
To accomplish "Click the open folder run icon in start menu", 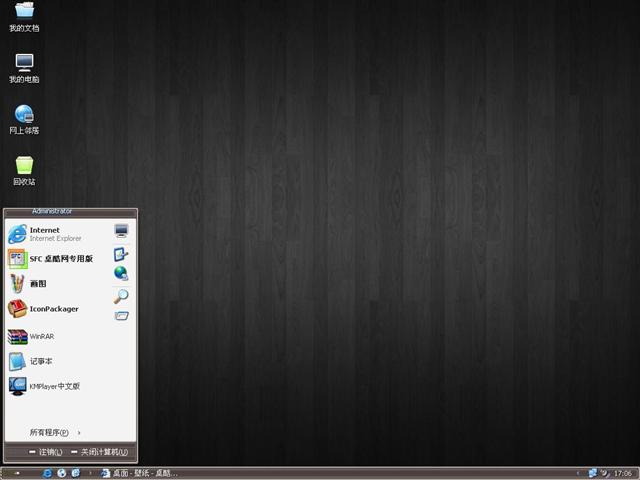I will click(121, 316).
